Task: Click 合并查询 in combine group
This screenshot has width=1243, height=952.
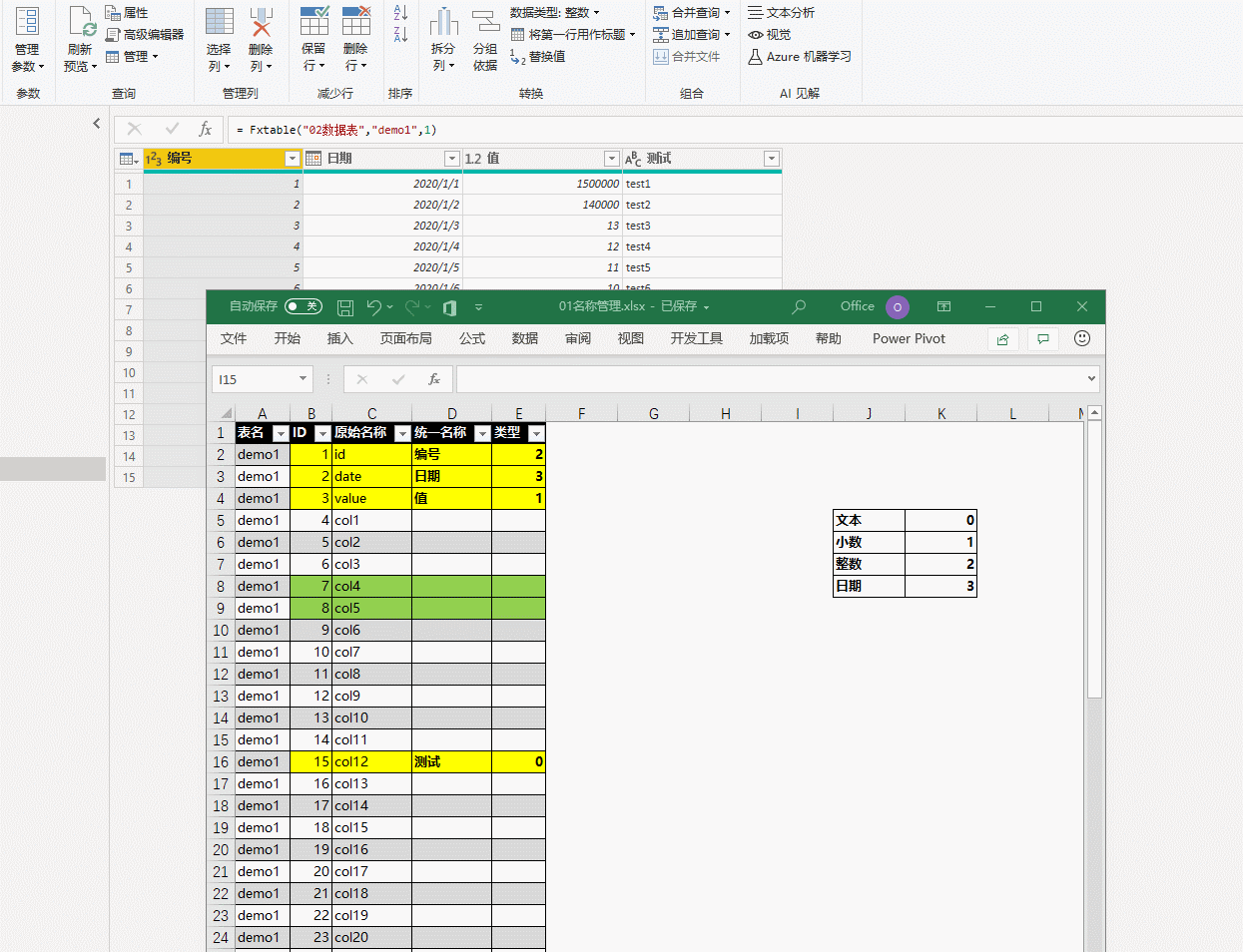Action: [692, 12]
